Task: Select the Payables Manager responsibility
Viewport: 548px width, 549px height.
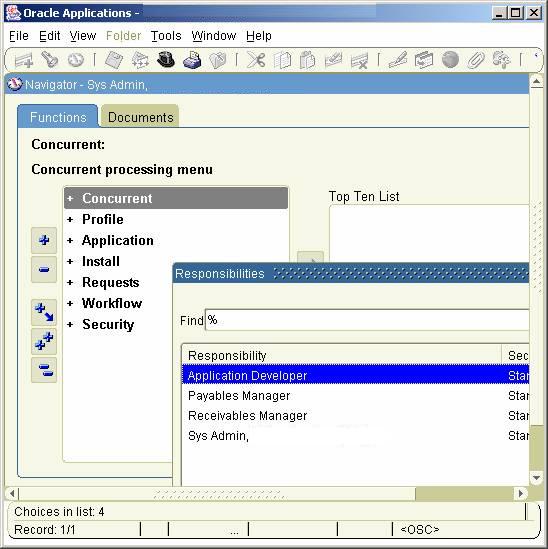Action: pos(355,396)
